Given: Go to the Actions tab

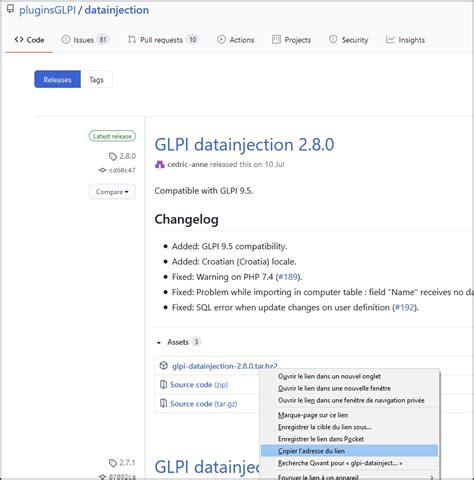Looking at the screenshot, I should pos(235,40).
